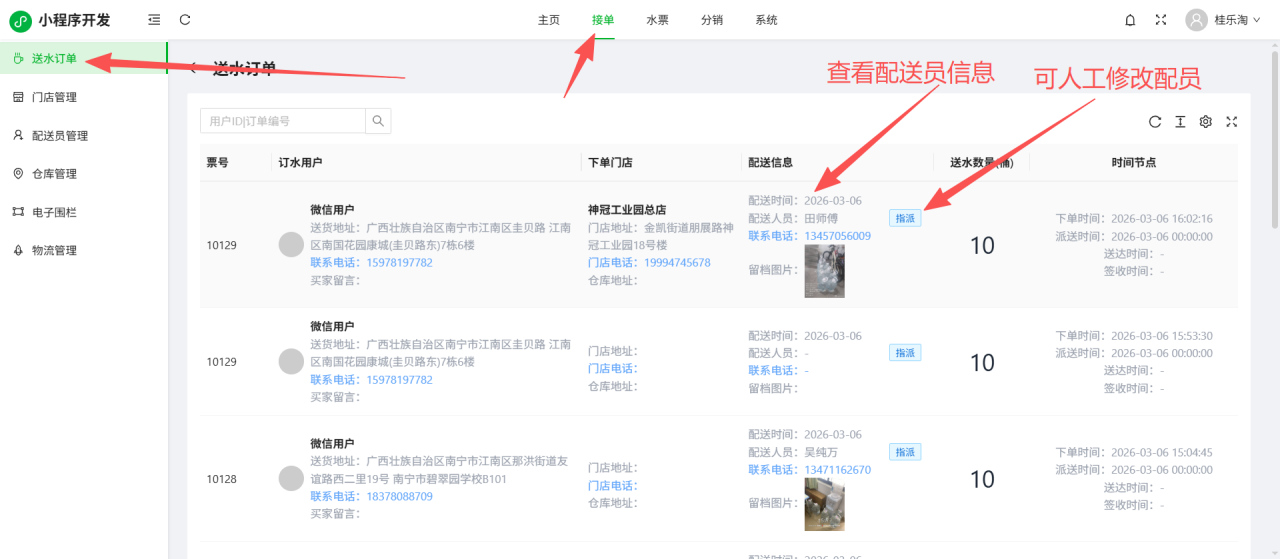Click the 指派 button for courier 吴纯万
1280x559 pixels.
(905, 452)
